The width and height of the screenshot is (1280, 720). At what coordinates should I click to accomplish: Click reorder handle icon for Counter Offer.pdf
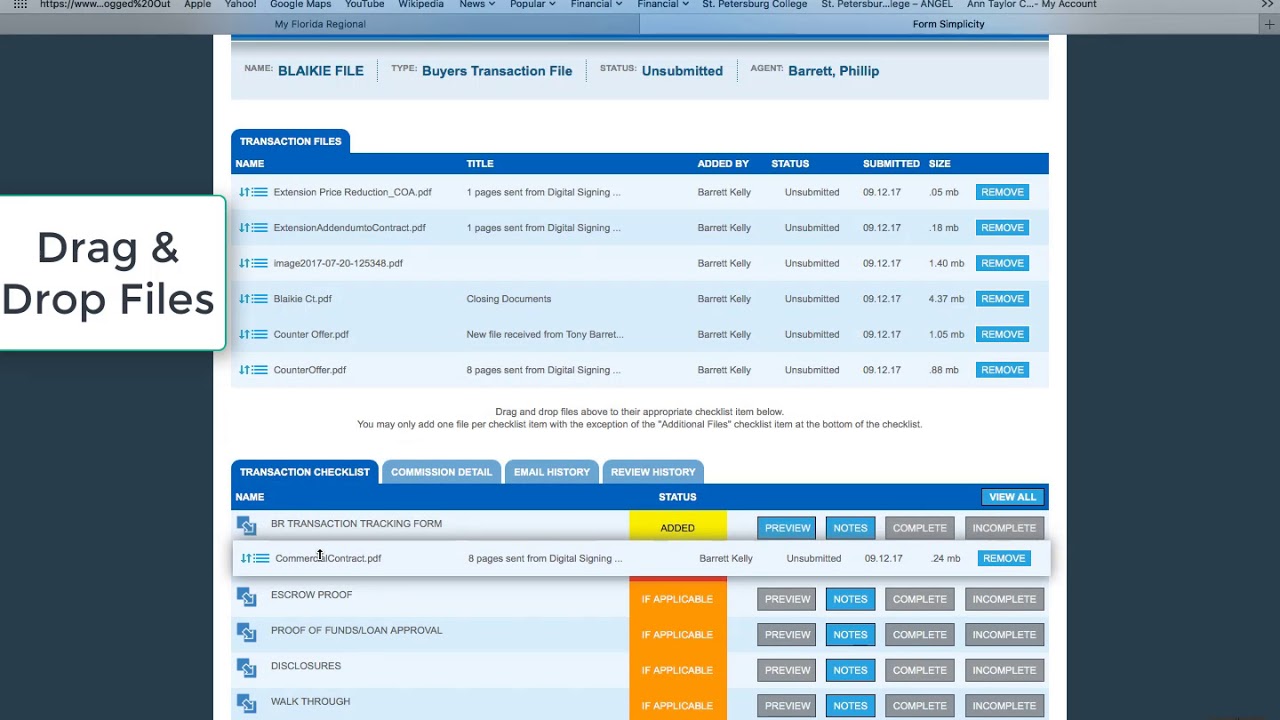point(253,334)
